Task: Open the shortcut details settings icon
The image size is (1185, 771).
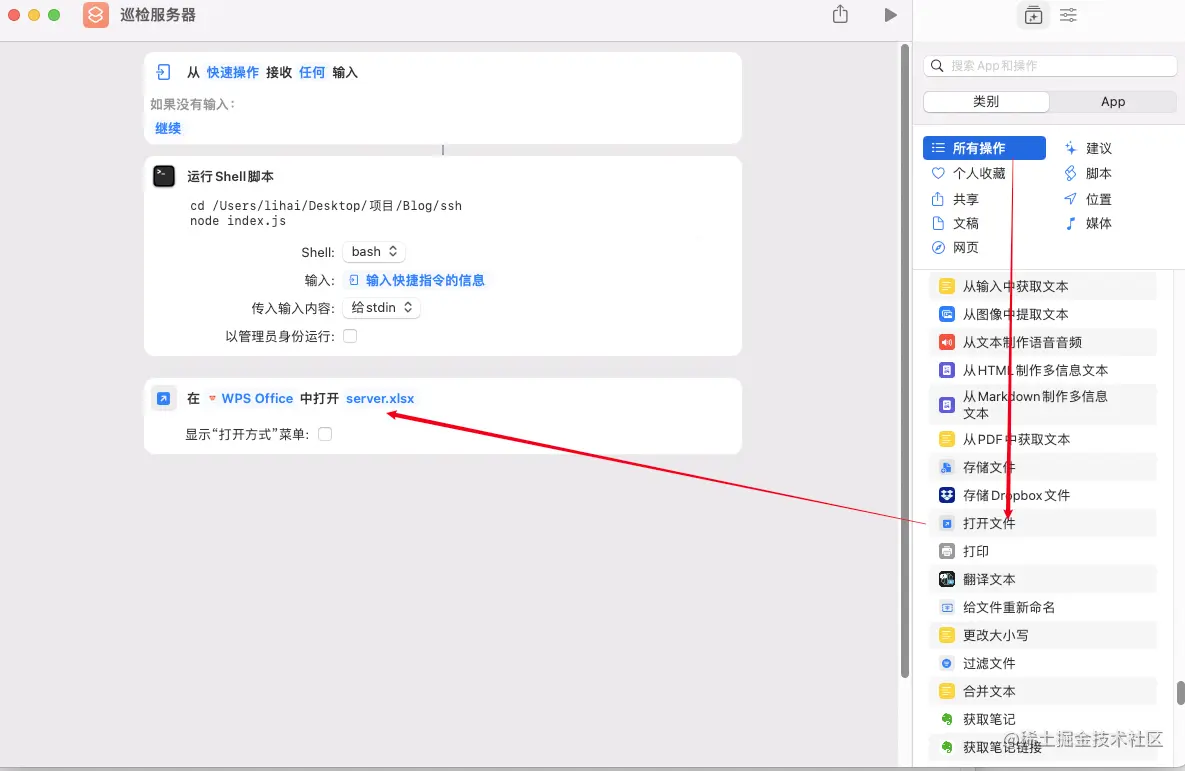Action: (1068, 14)
